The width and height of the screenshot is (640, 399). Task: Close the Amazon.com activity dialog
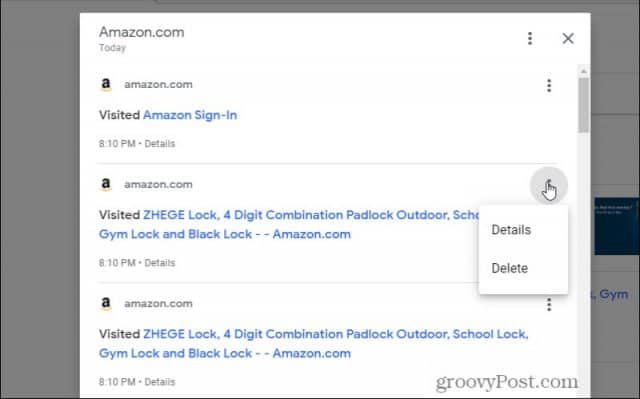click(568, 38)
